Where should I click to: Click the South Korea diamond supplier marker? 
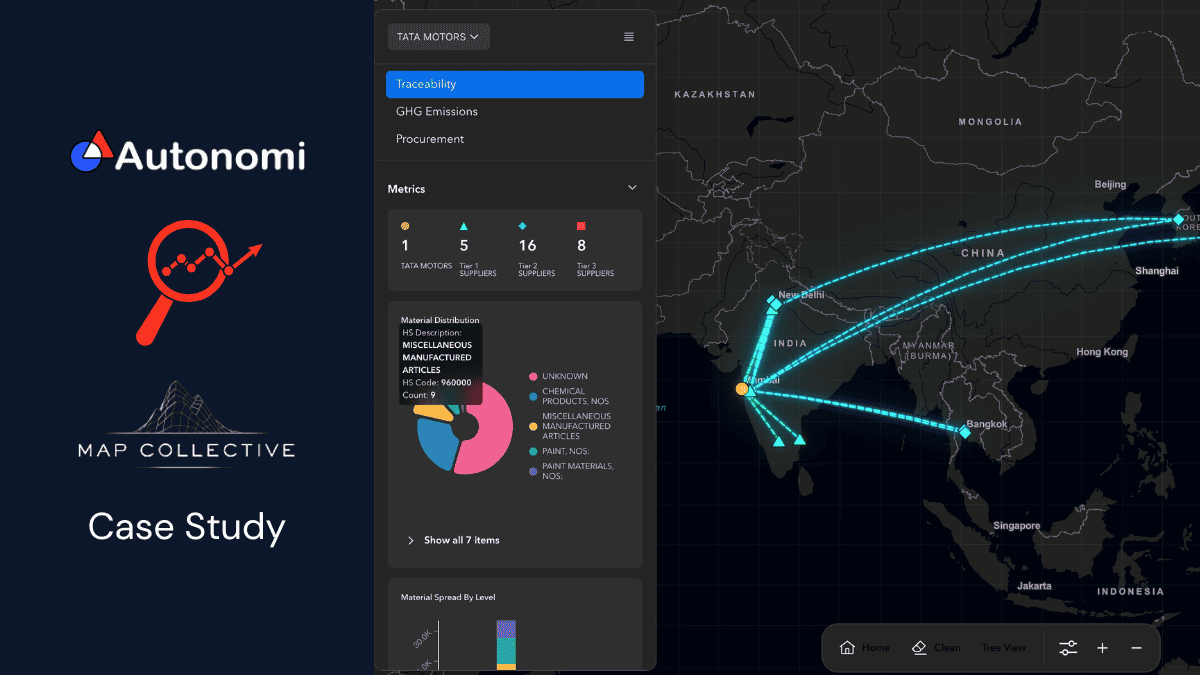(x=1178, y=219)
